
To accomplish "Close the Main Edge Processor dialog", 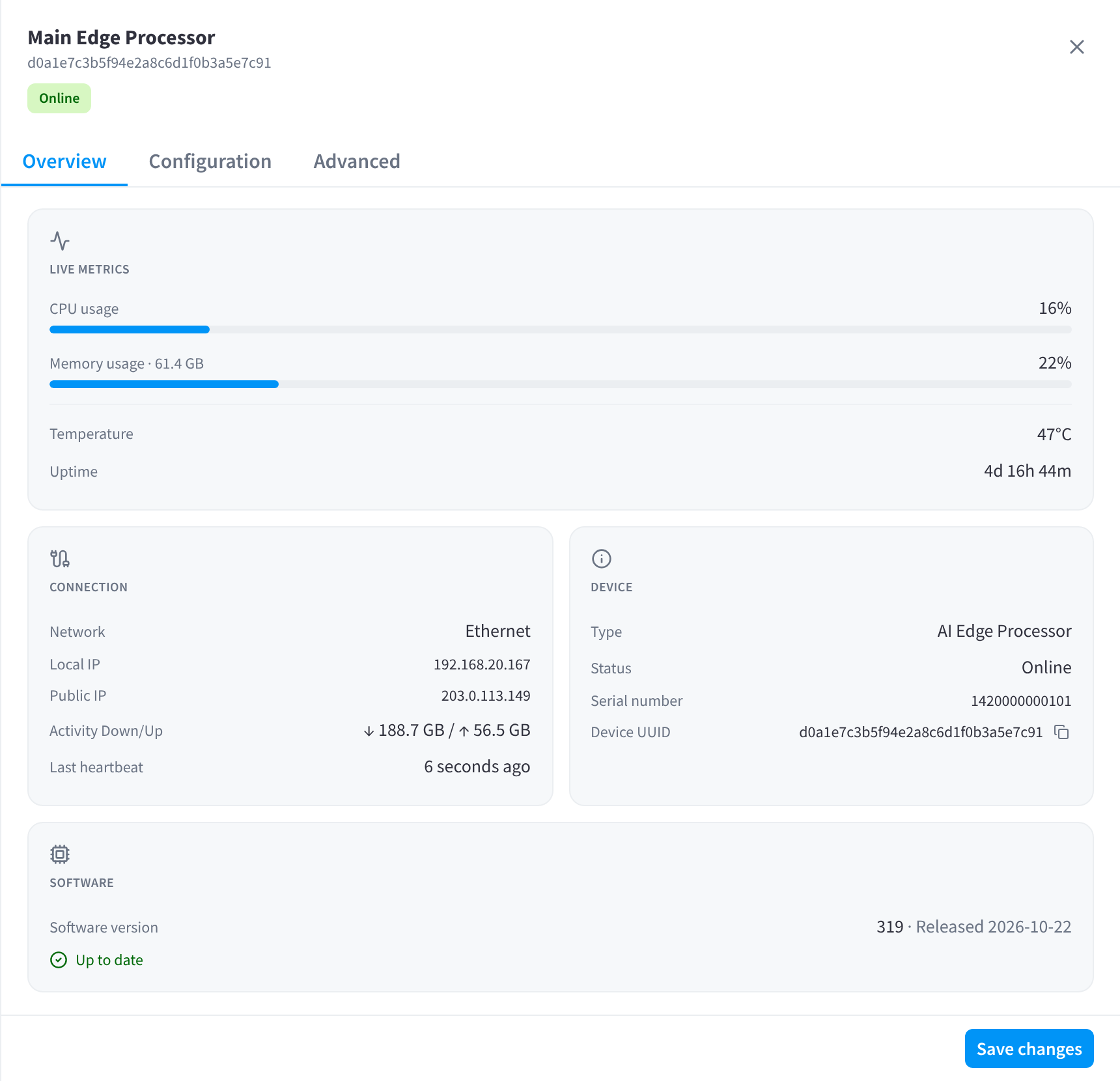I will click(1077, 47).
